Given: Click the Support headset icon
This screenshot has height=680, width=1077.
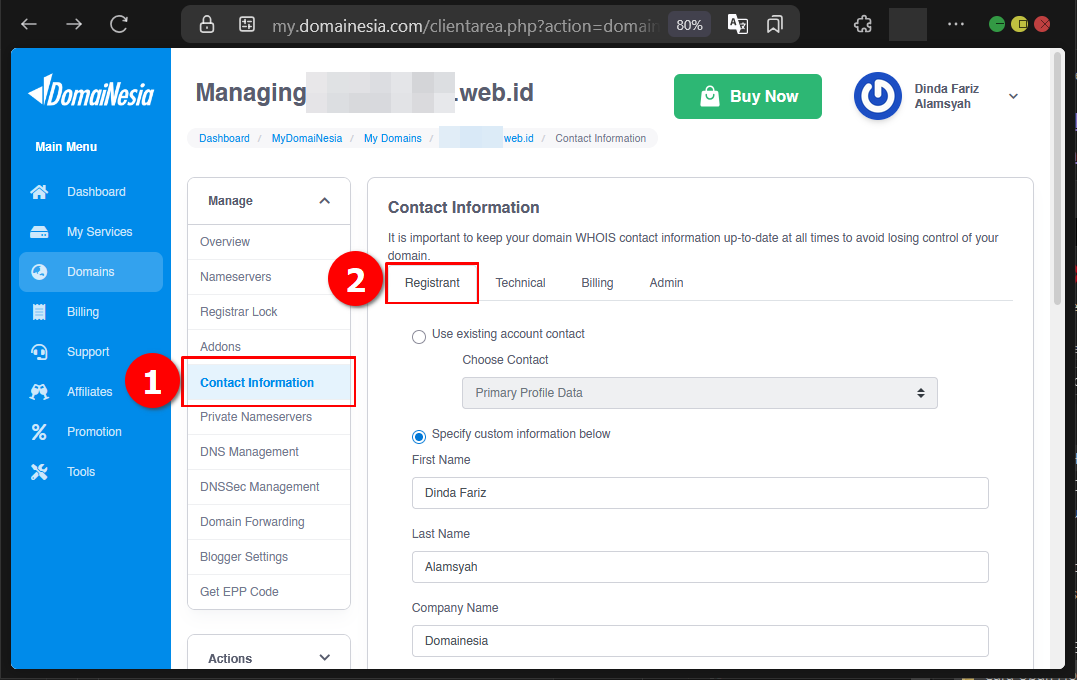Looking at the screenshot, I should tap(39, 352).
